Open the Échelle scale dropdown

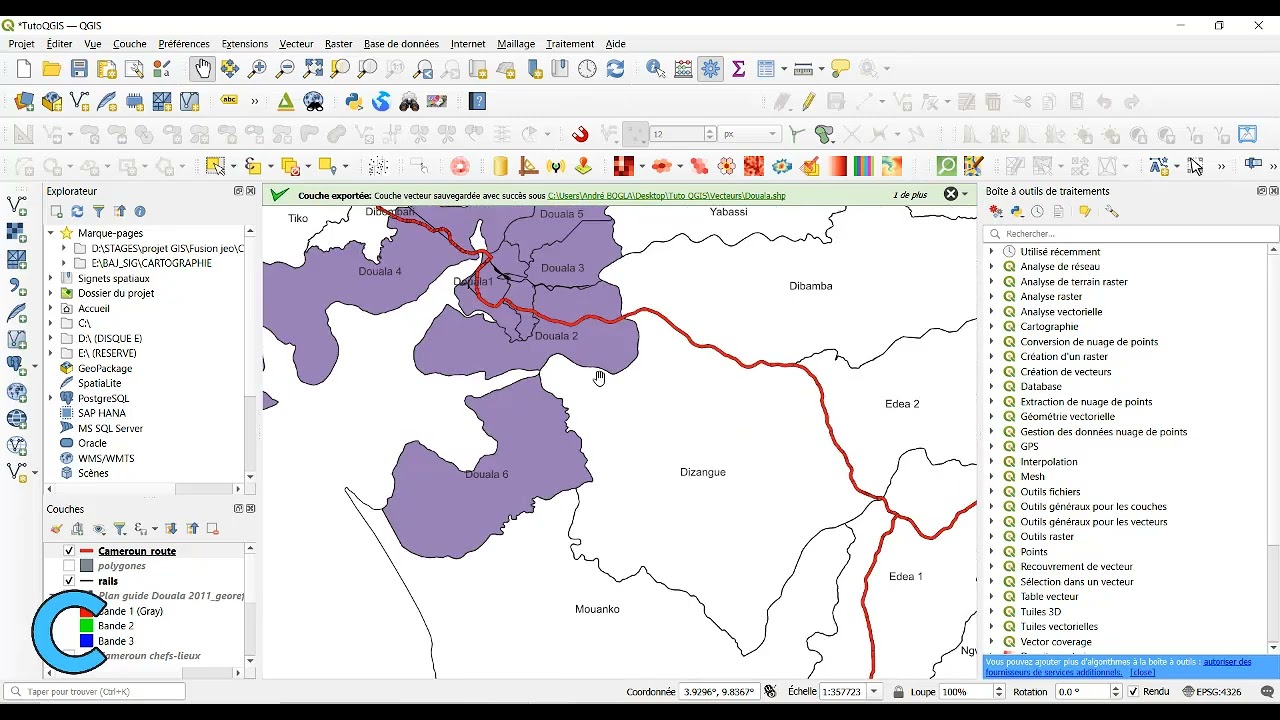[875, 692]
